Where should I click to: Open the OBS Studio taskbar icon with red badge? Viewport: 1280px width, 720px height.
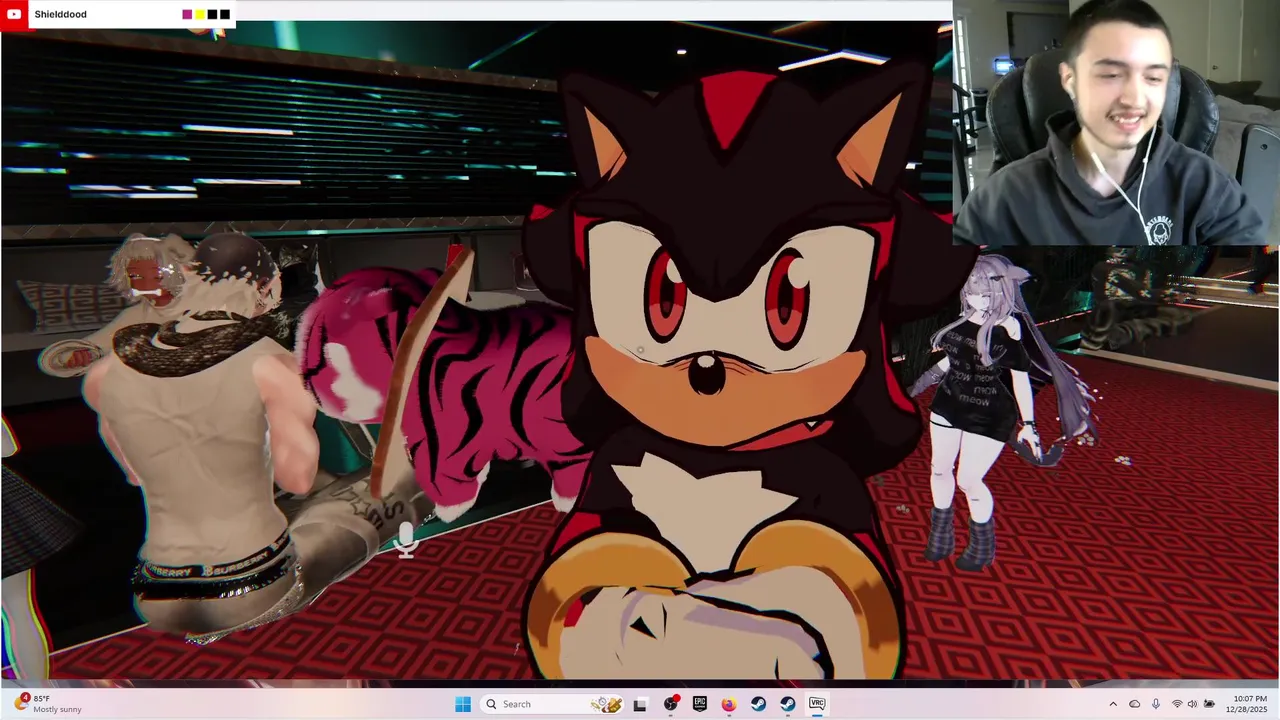click(x=671, y=704)
